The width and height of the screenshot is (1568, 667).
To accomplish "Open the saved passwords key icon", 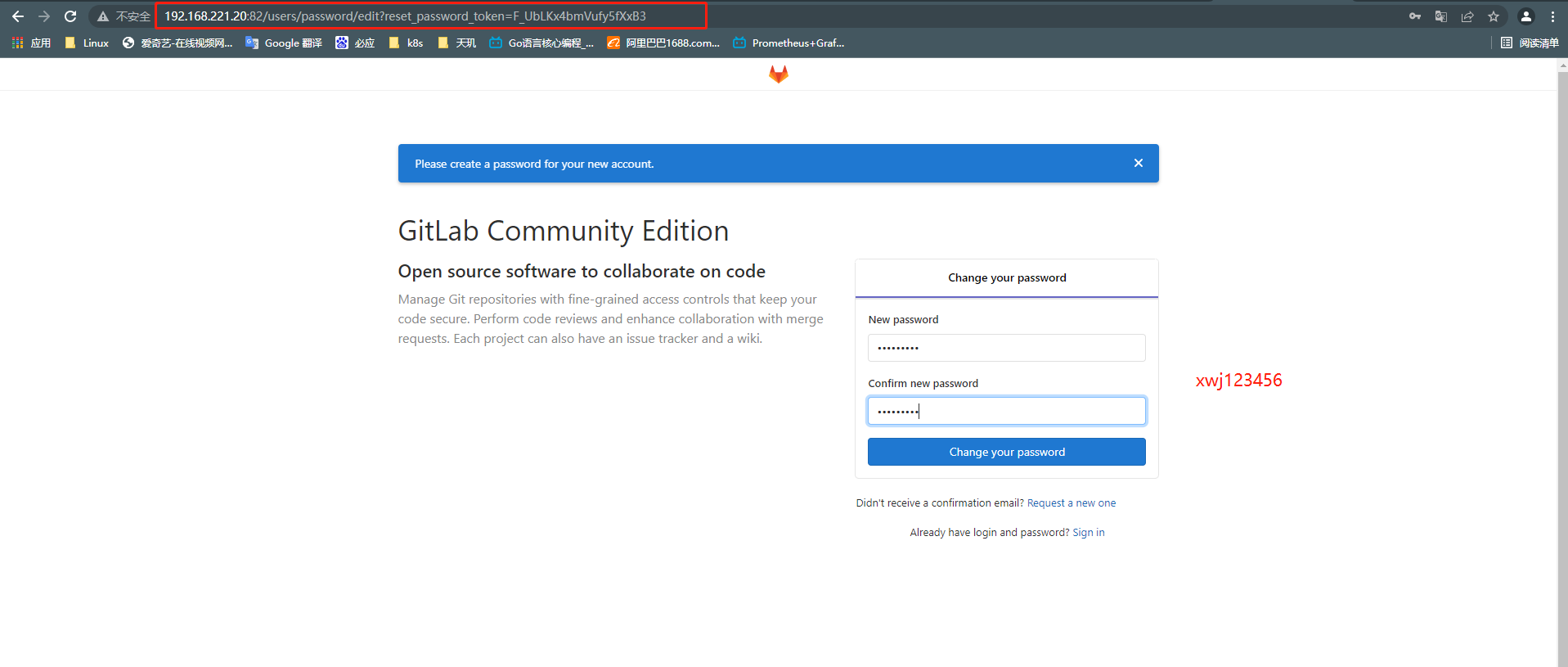I will click(1415, 16).
